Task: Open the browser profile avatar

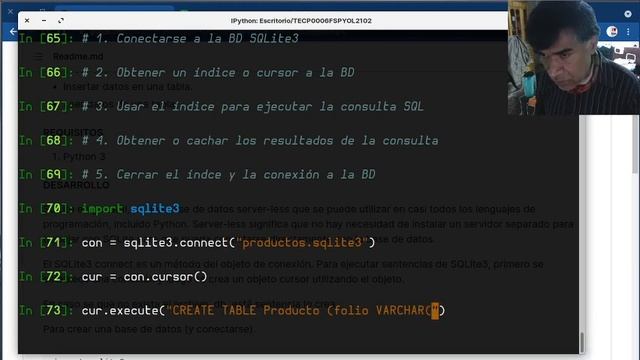Action: [611, 31]
